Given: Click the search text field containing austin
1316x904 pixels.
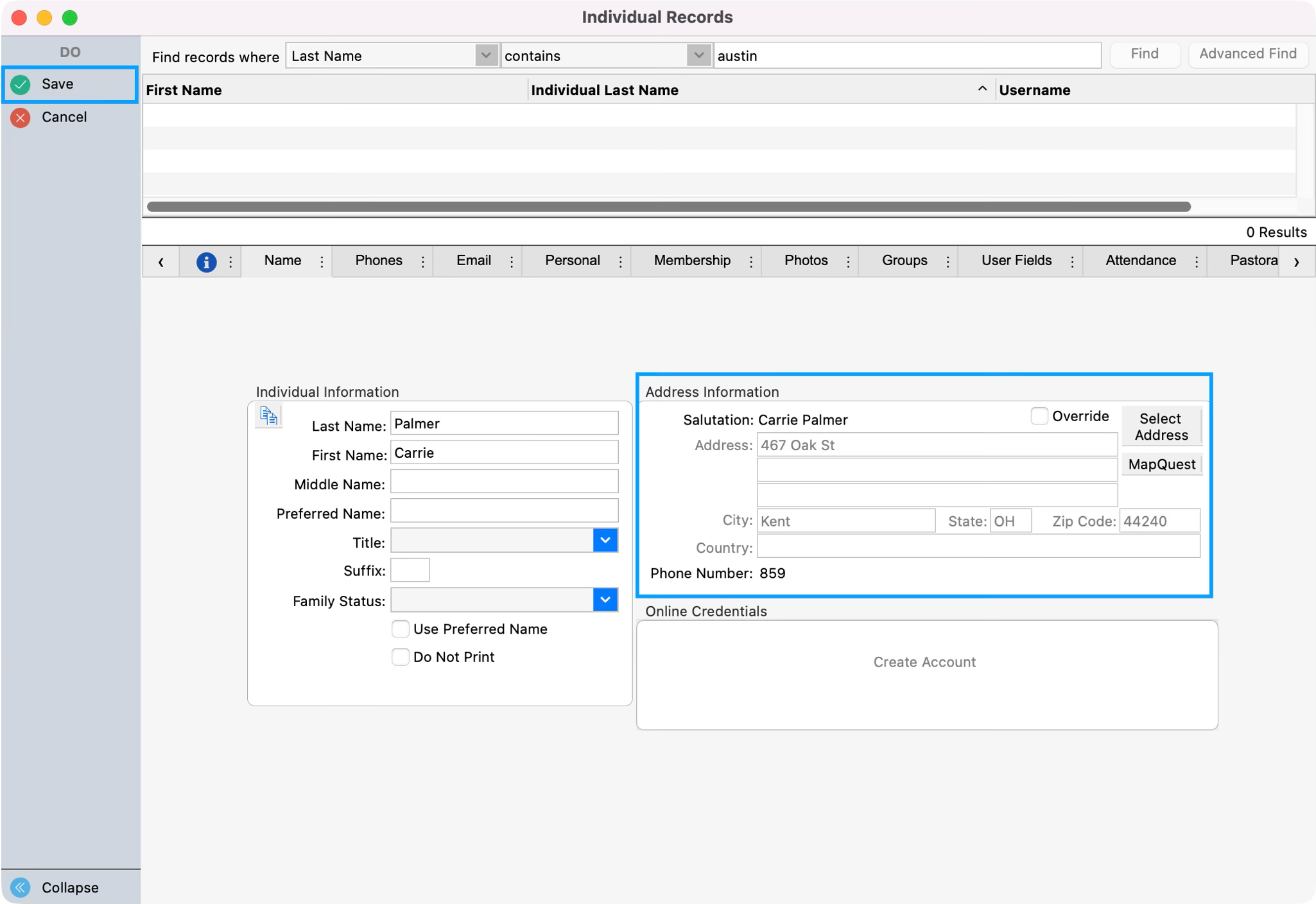Looking at the screenshot, I should [907, 56].
